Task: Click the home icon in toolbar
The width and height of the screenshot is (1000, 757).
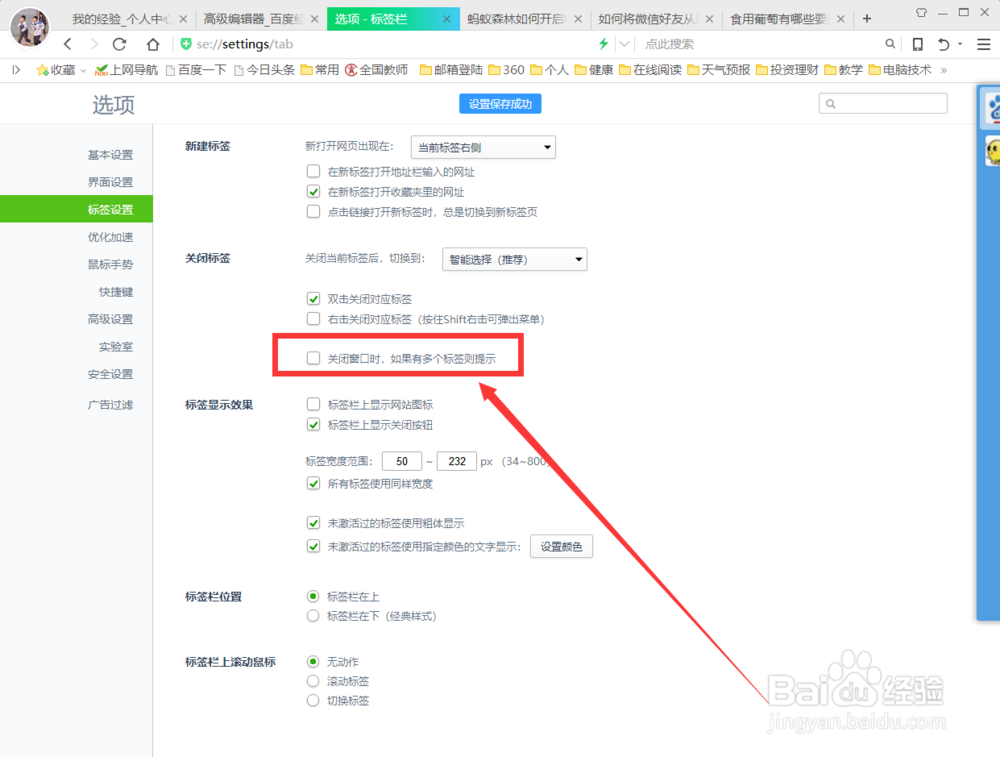Action: tap(152, 44)
